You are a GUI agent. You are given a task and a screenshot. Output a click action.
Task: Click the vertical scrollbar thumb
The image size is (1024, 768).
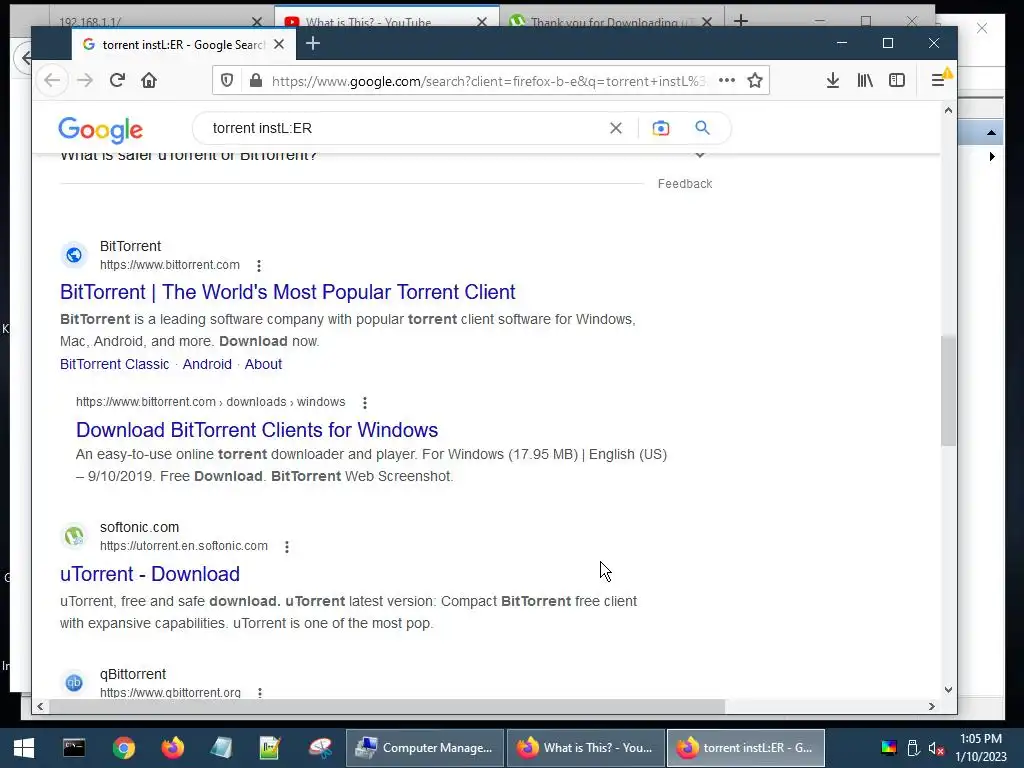click(x=948, y=391)
